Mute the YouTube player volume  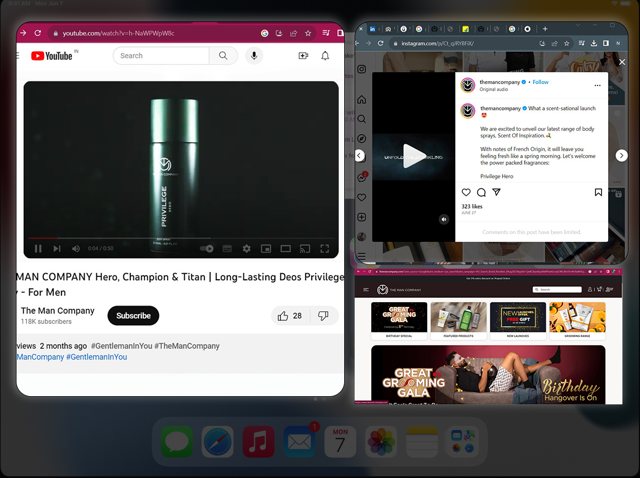point(76,249)
